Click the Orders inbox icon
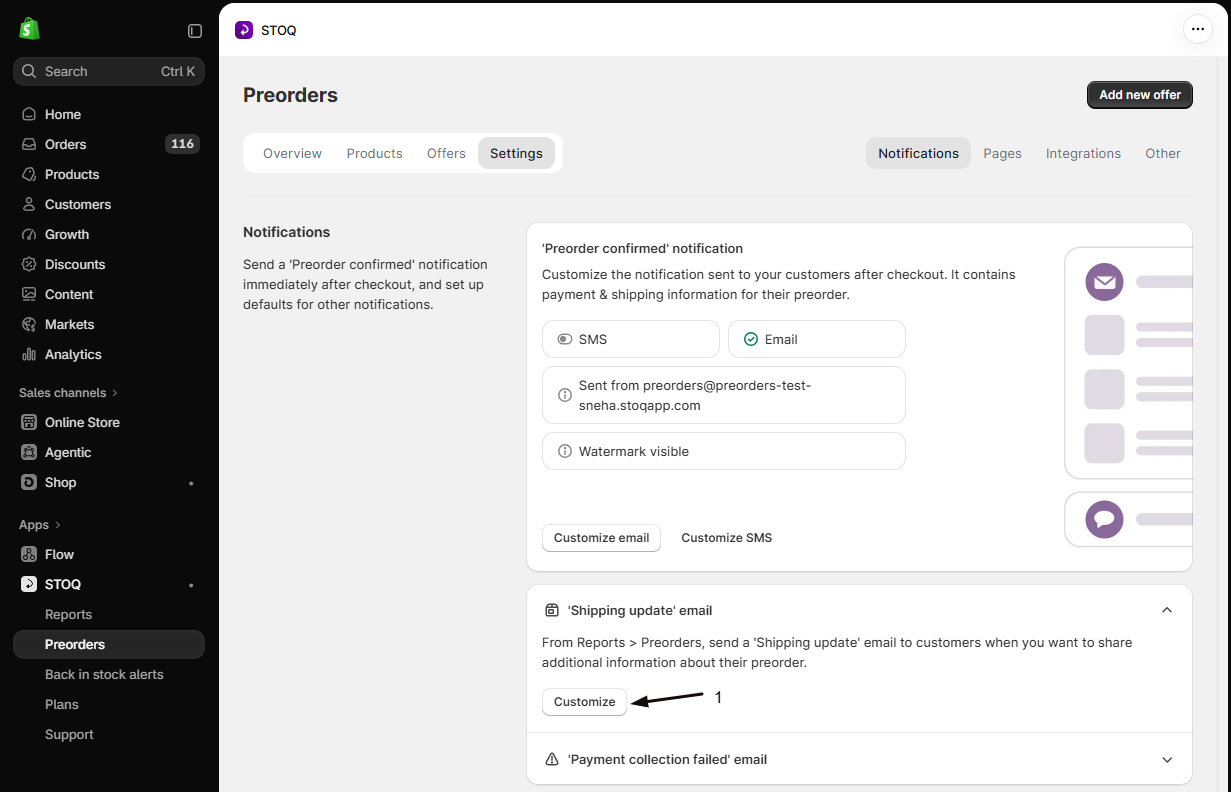1231x792 pixels. (x=29, y=144)
